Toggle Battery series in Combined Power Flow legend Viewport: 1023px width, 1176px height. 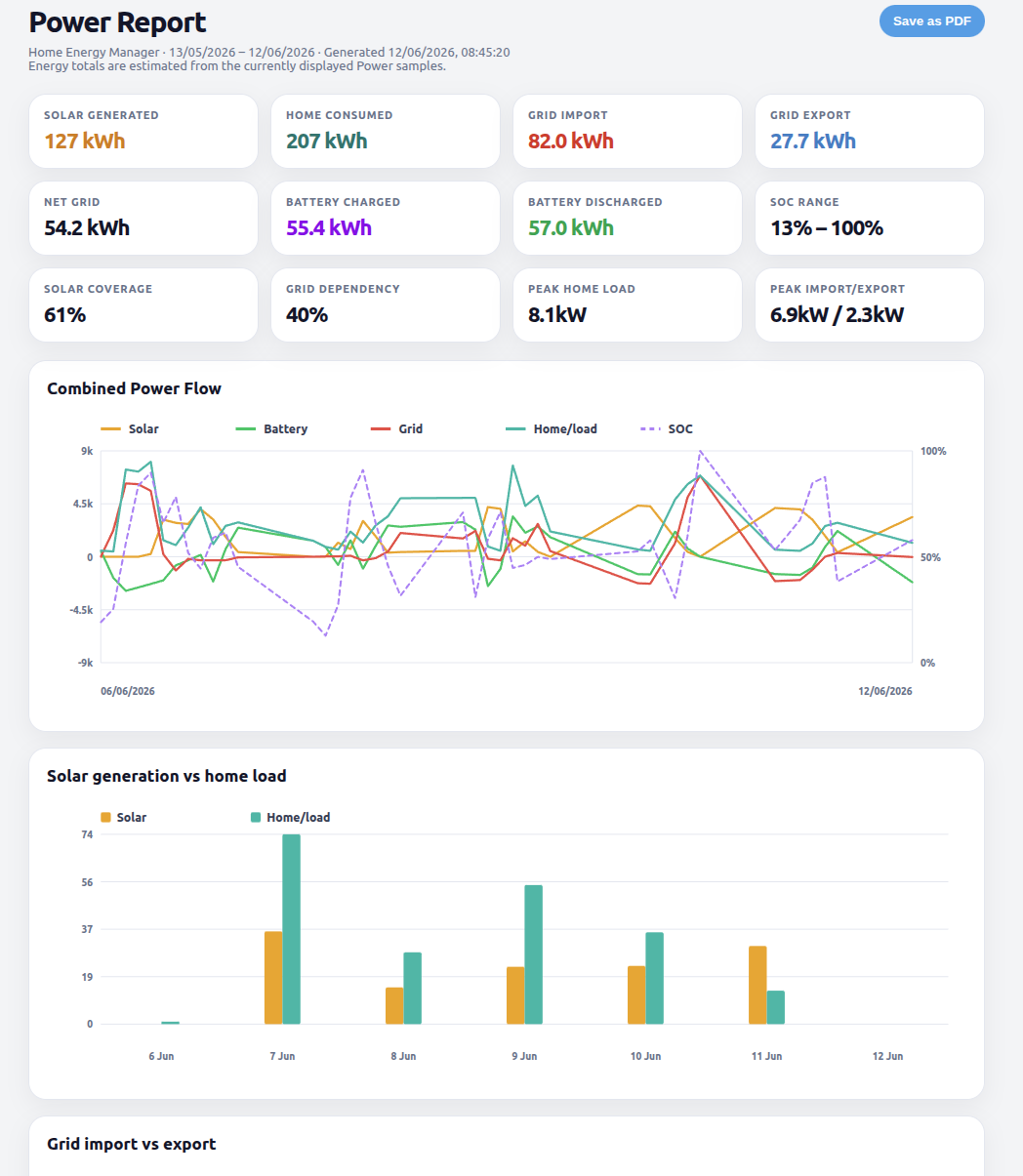coord(272,428)
